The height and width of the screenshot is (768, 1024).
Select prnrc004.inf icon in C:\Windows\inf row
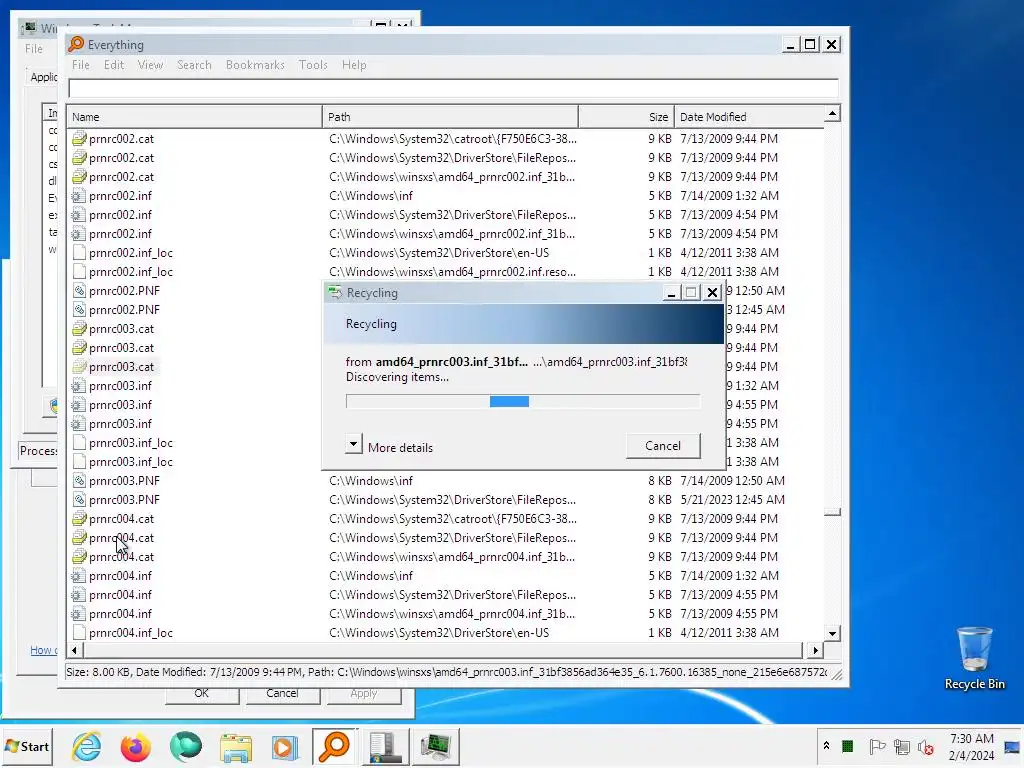coord(79,575)
